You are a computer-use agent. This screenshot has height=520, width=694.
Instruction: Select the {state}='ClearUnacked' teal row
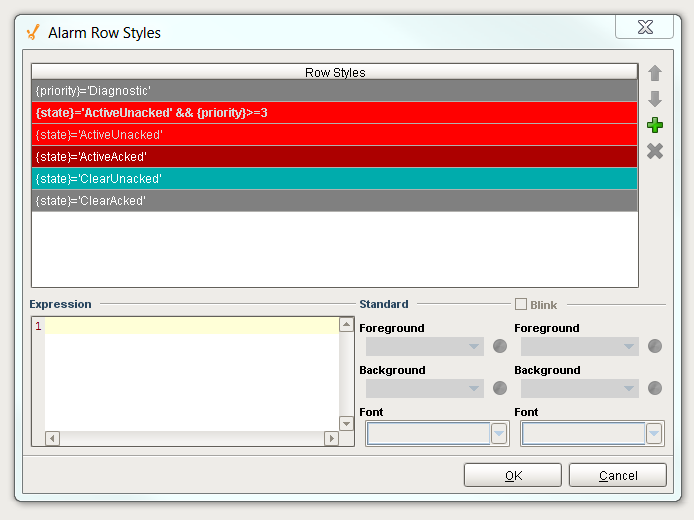334,179
